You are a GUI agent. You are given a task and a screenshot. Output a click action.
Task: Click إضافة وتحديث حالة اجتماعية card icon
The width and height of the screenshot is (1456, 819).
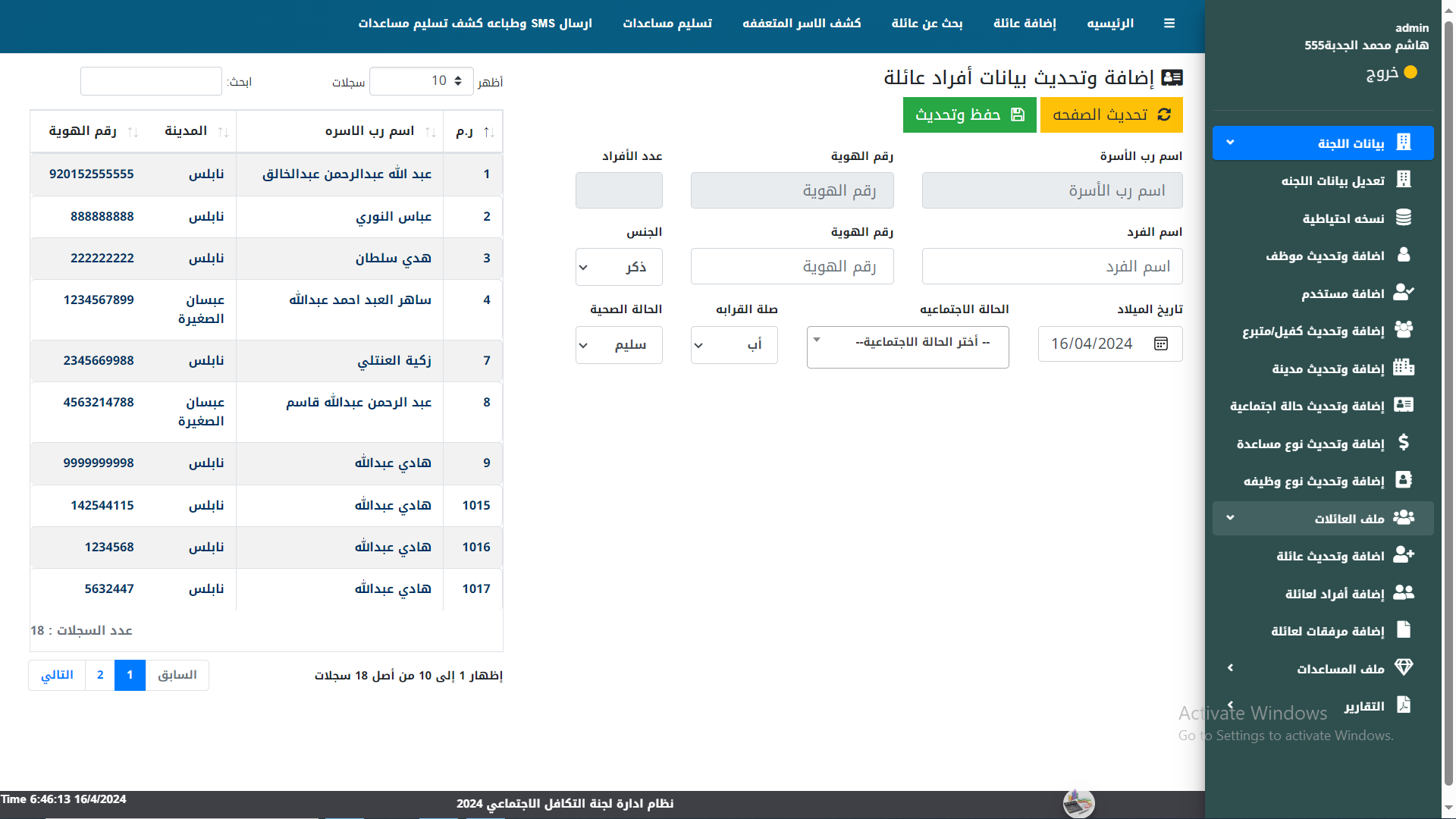click(x=1404, y=405)
